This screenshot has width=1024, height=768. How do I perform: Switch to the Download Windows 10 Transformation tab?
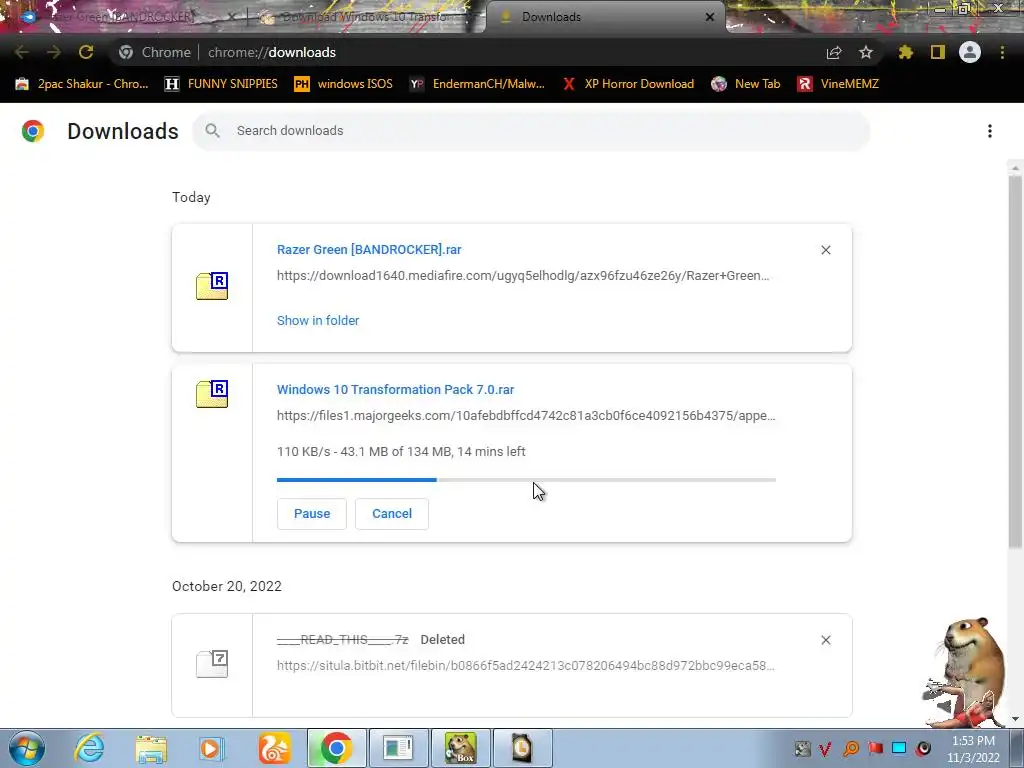point(366,17)
